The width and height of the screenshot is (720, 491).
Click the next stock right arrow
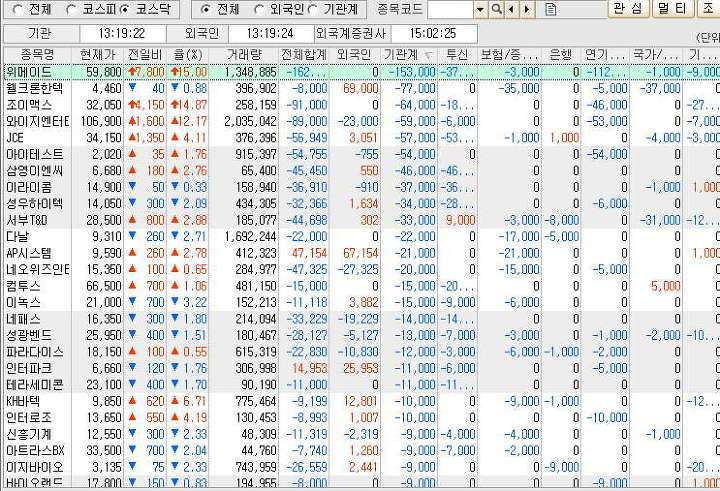coord(527,9)
